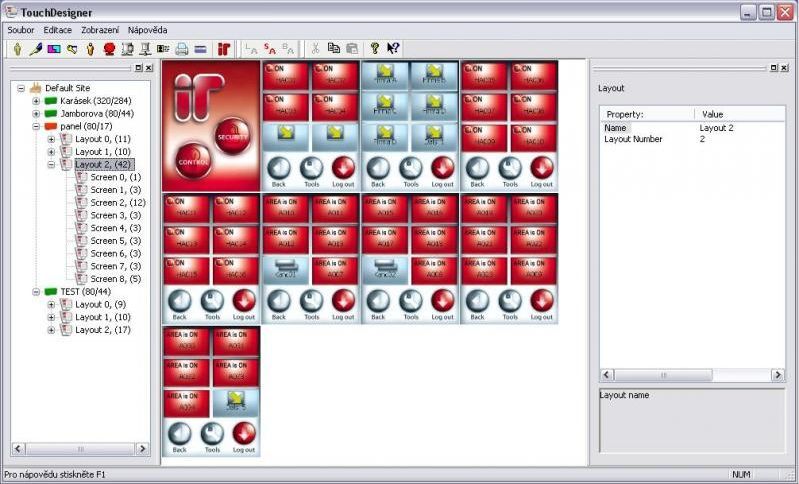Click the yellow question mark help icon
This screenshot has height=484, width=799.
[x=375, y=48]
